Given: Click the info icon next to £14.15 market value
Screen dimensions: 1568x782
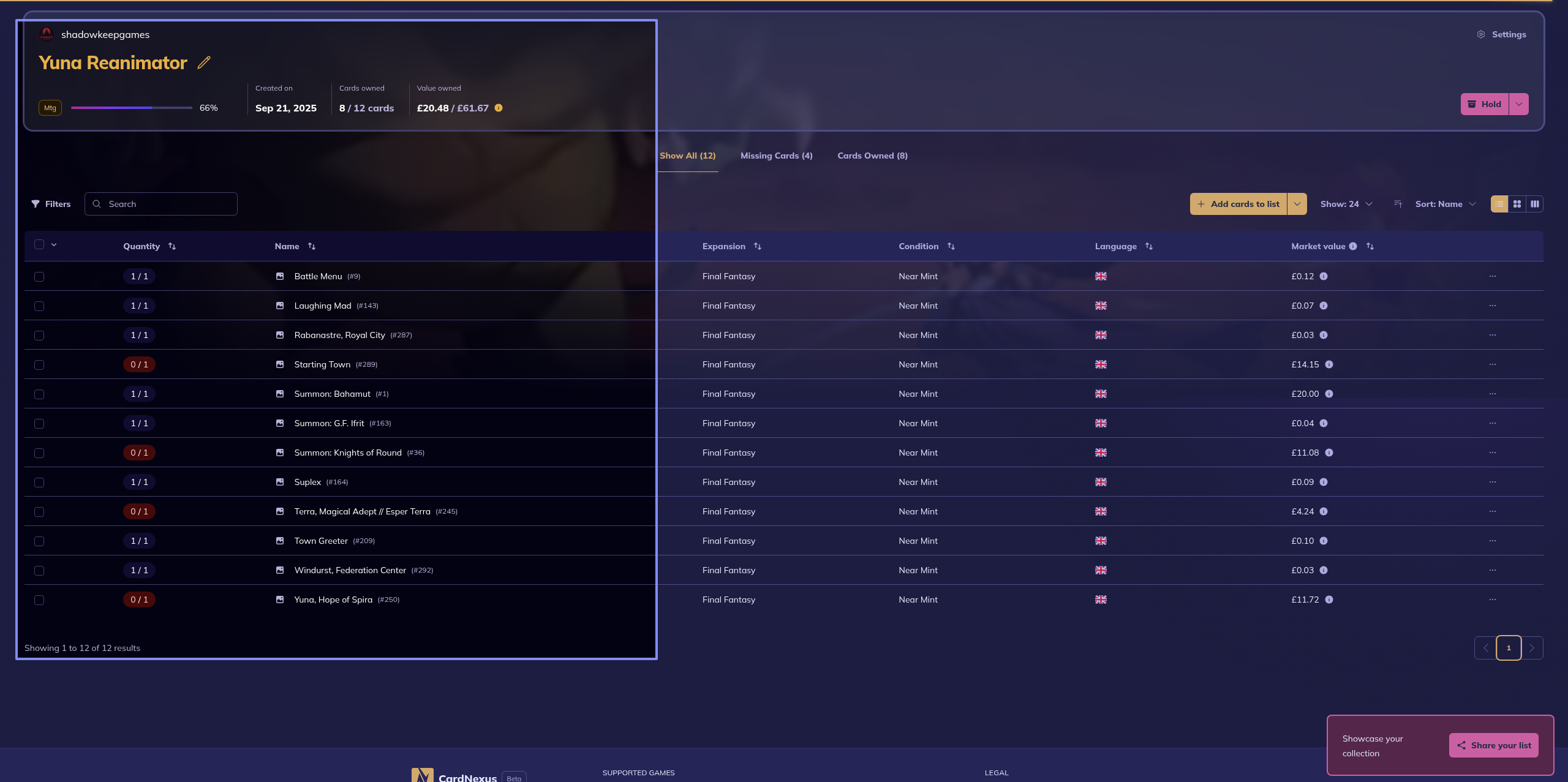Looking at the screenshot, I should click(1329, 364).
